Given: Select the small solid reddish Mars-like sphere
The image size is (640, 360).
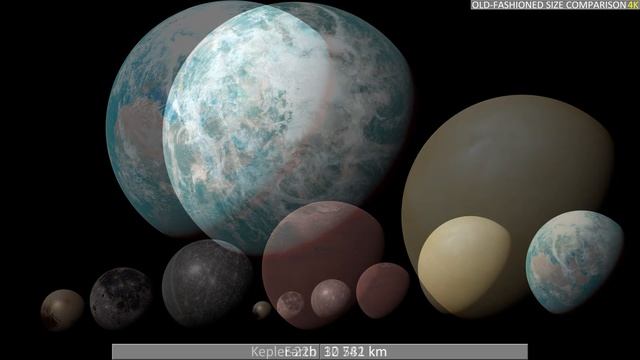Looking at the screenshot, I should [382, 290].
